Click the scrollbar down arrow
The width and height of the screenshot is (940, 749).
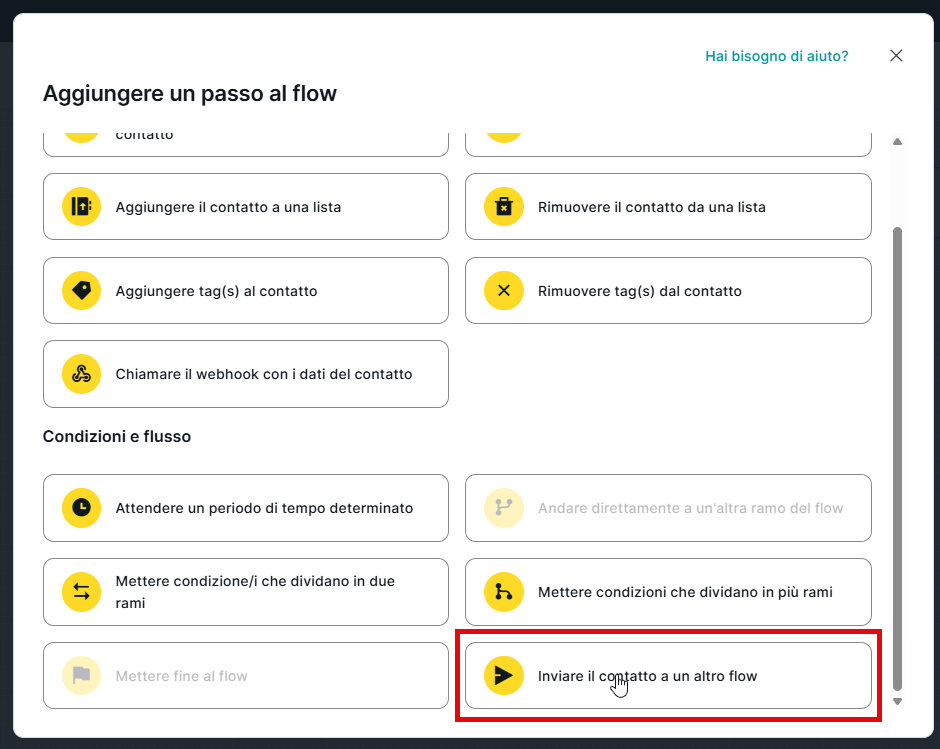(x=897, y=701)
